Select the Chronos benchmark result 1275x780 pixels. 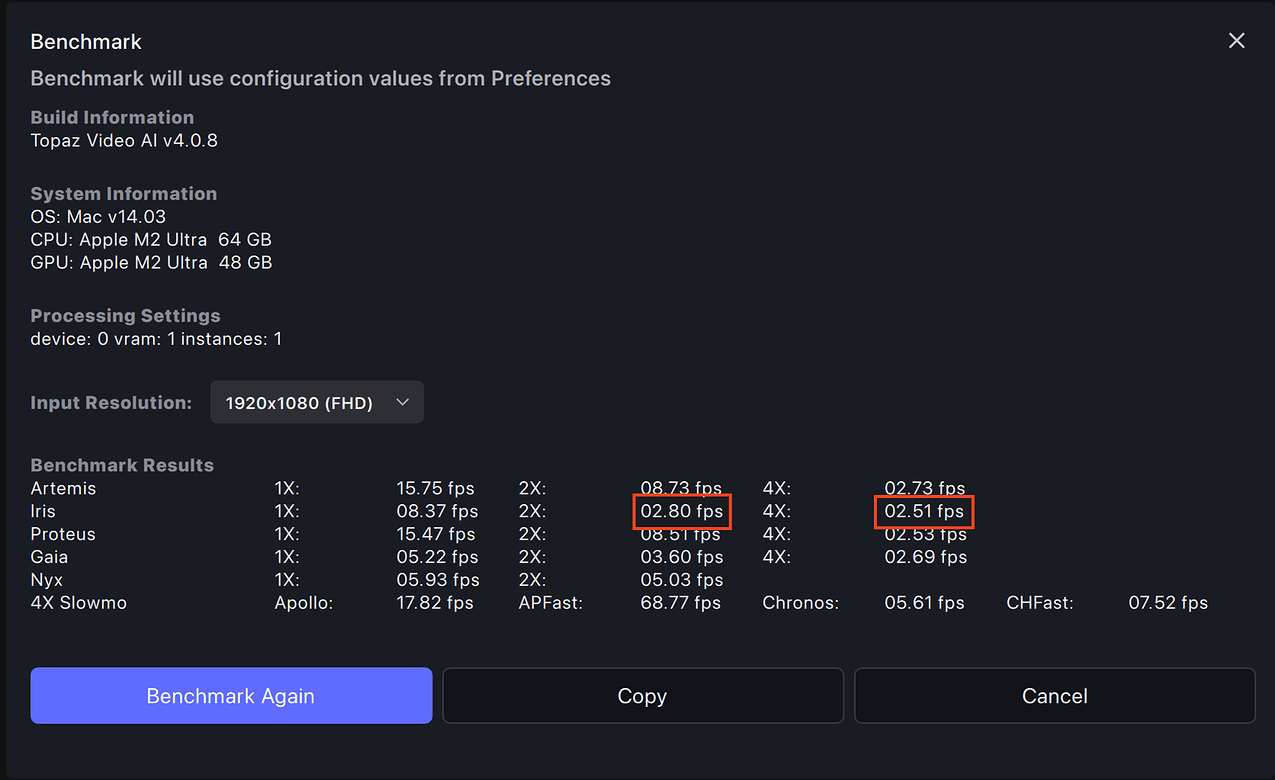(x=923, y=602)
